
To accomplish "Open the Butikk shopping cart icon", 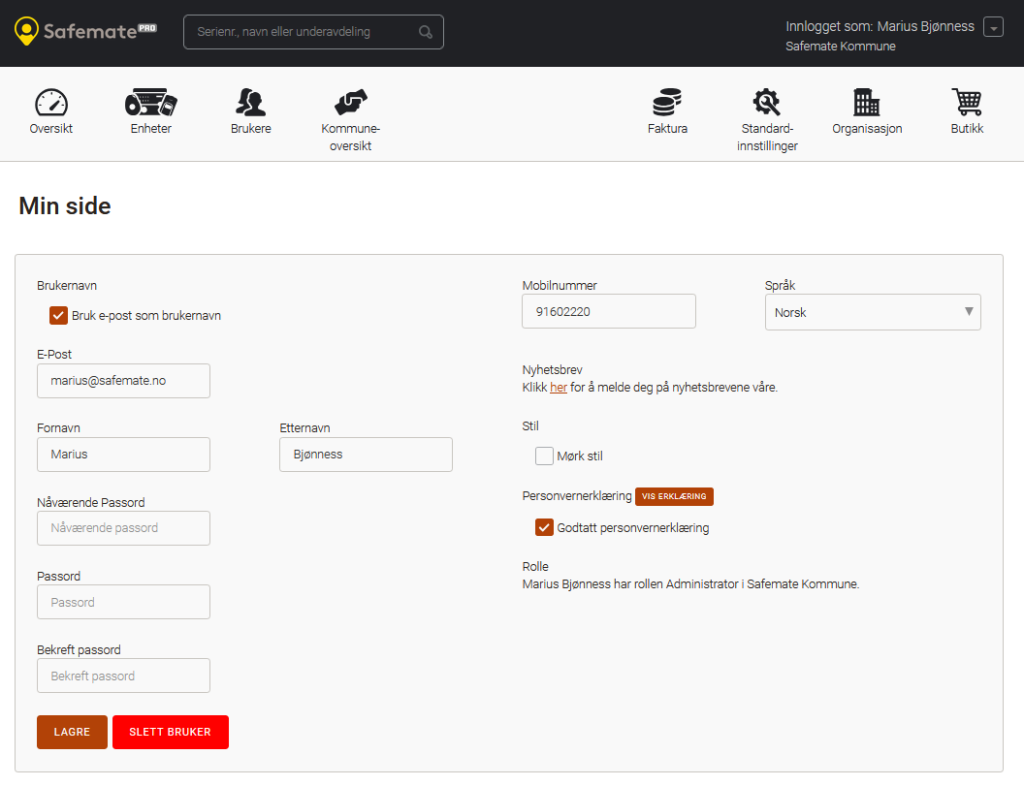I will pos(967,102).
